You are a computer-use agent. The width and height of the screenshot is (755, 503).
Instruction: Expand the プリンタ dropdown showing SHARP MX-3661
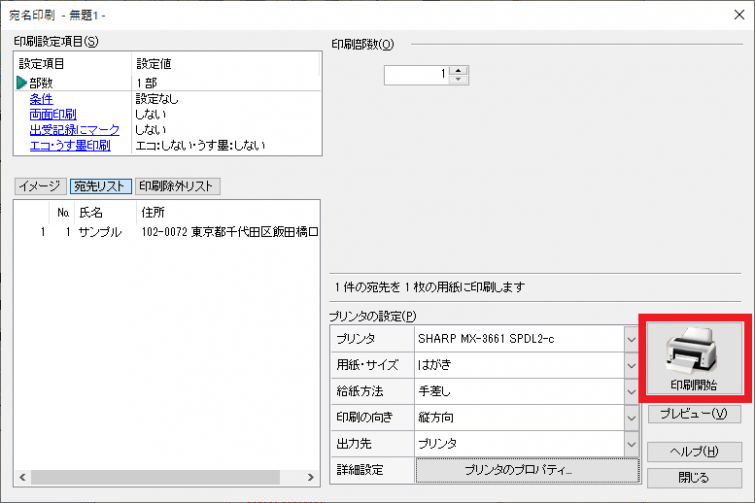(x=631, y=339)
